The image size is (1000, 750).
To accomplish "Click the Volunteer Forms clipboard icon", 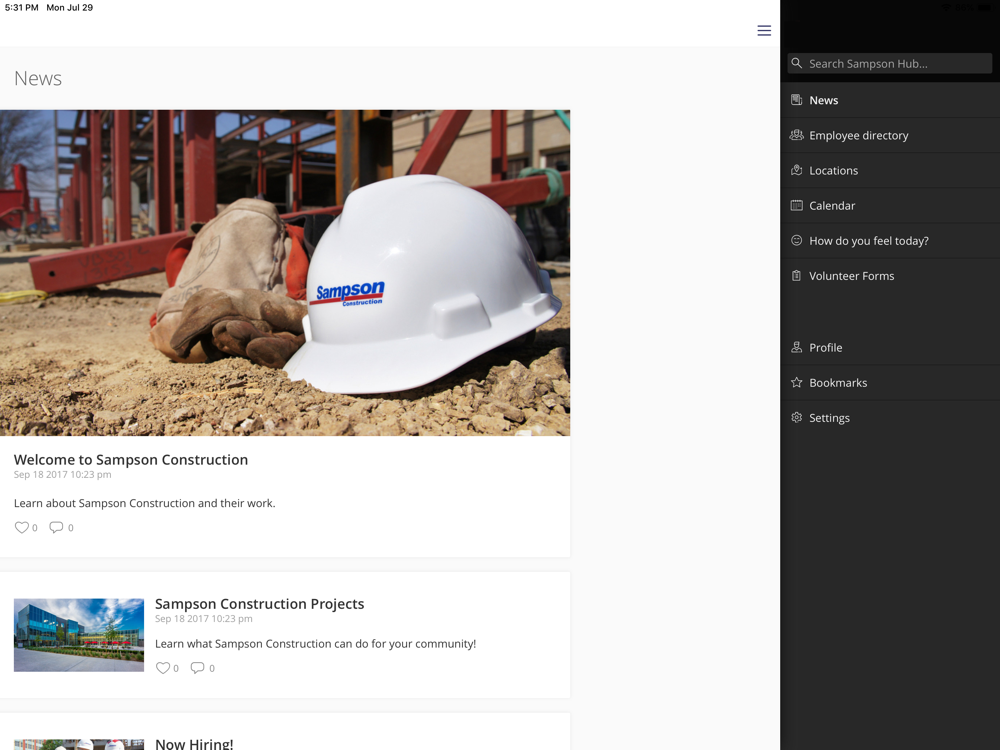I will [x=797, y=276].
